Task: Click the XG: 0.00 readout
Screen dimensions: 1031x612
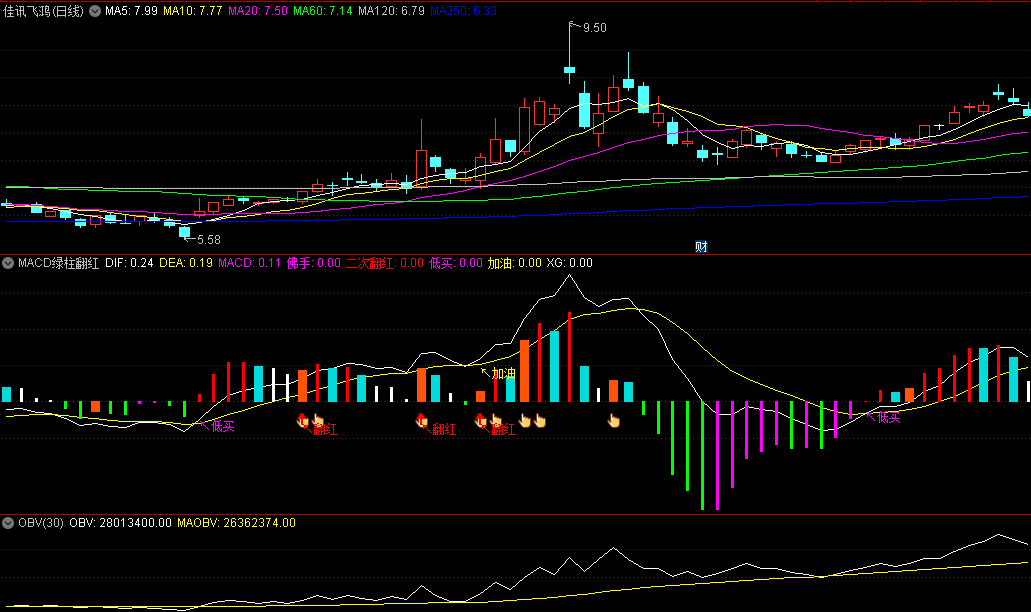Action: pos(569,263)
